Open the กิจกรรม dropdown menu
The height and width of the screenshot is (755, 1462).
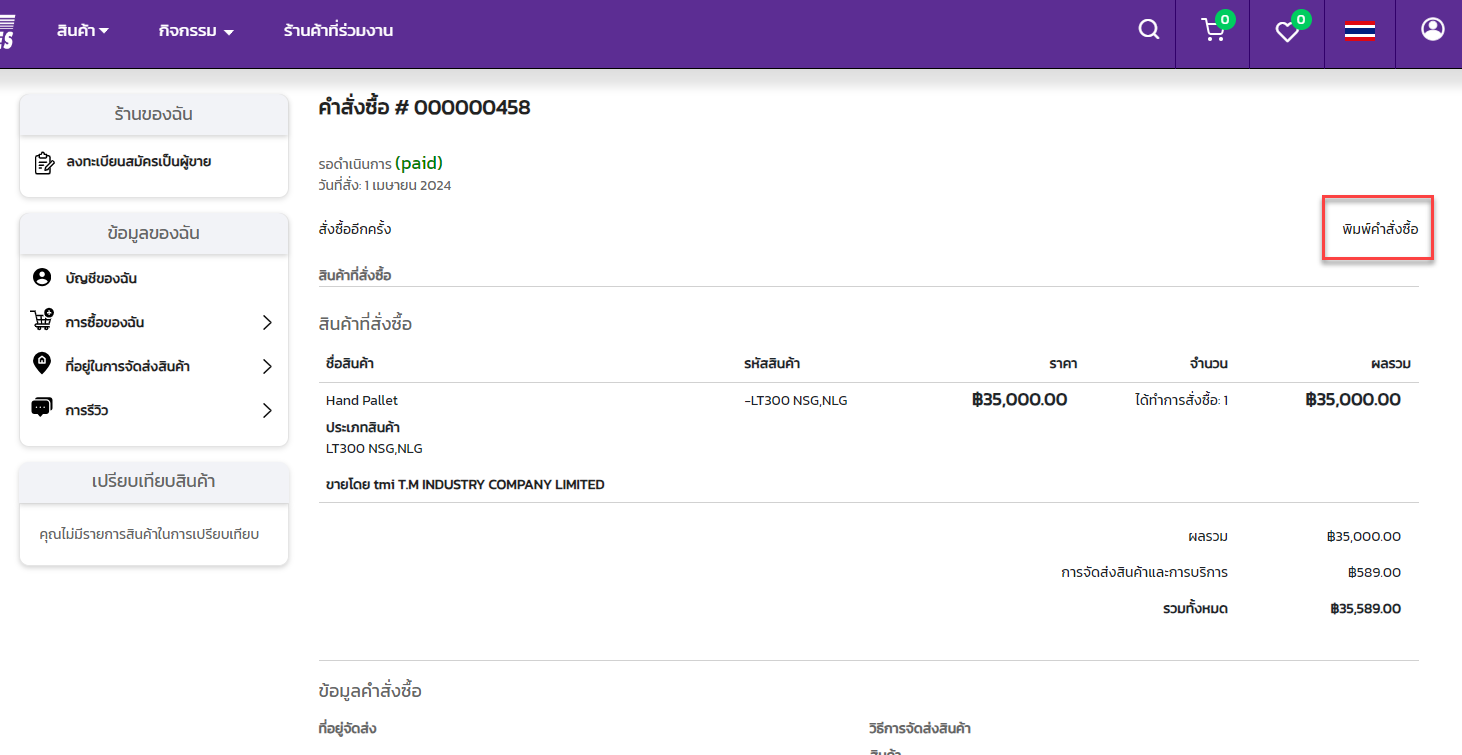(196, 31)
